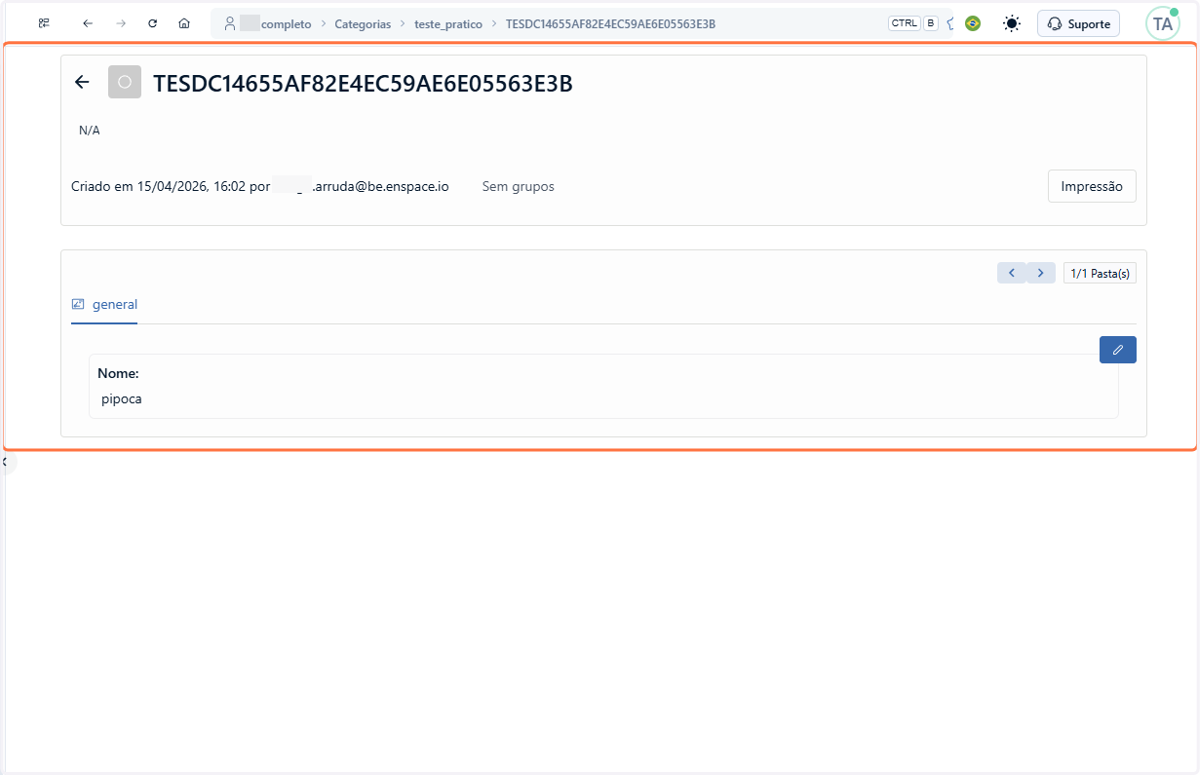Click the 'Sem grupos' label
The image size is (1200, 775).
518,186
